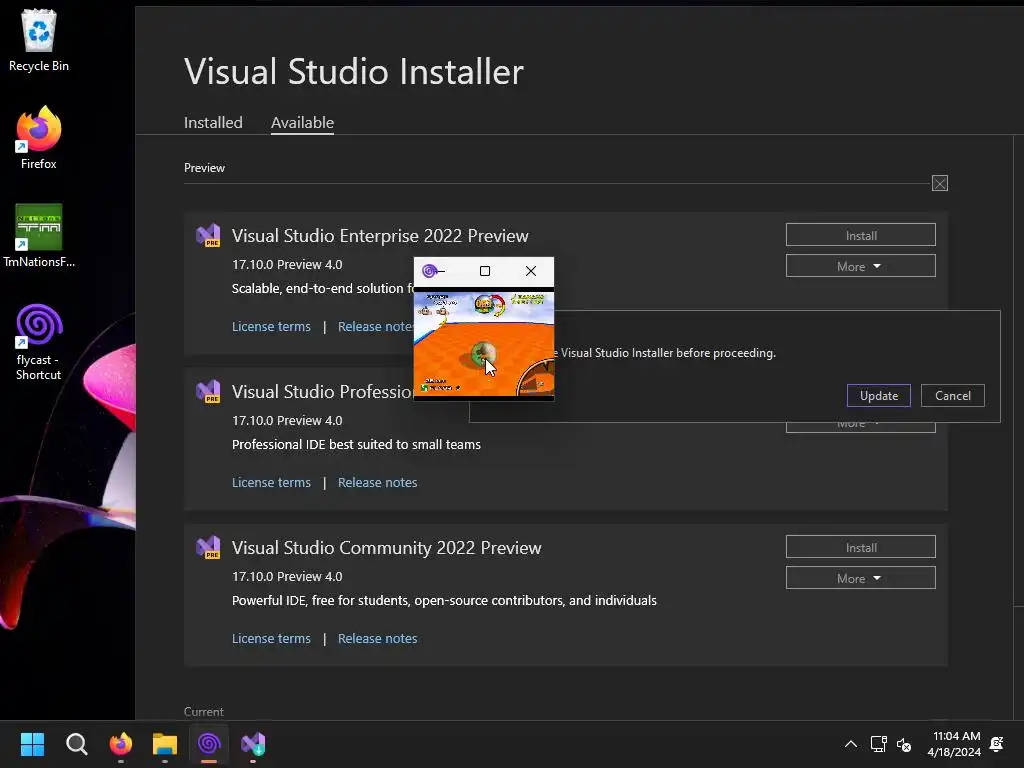
Task: Open Release notes for Community 2022 Preview
Action: (x=377, y=639)
